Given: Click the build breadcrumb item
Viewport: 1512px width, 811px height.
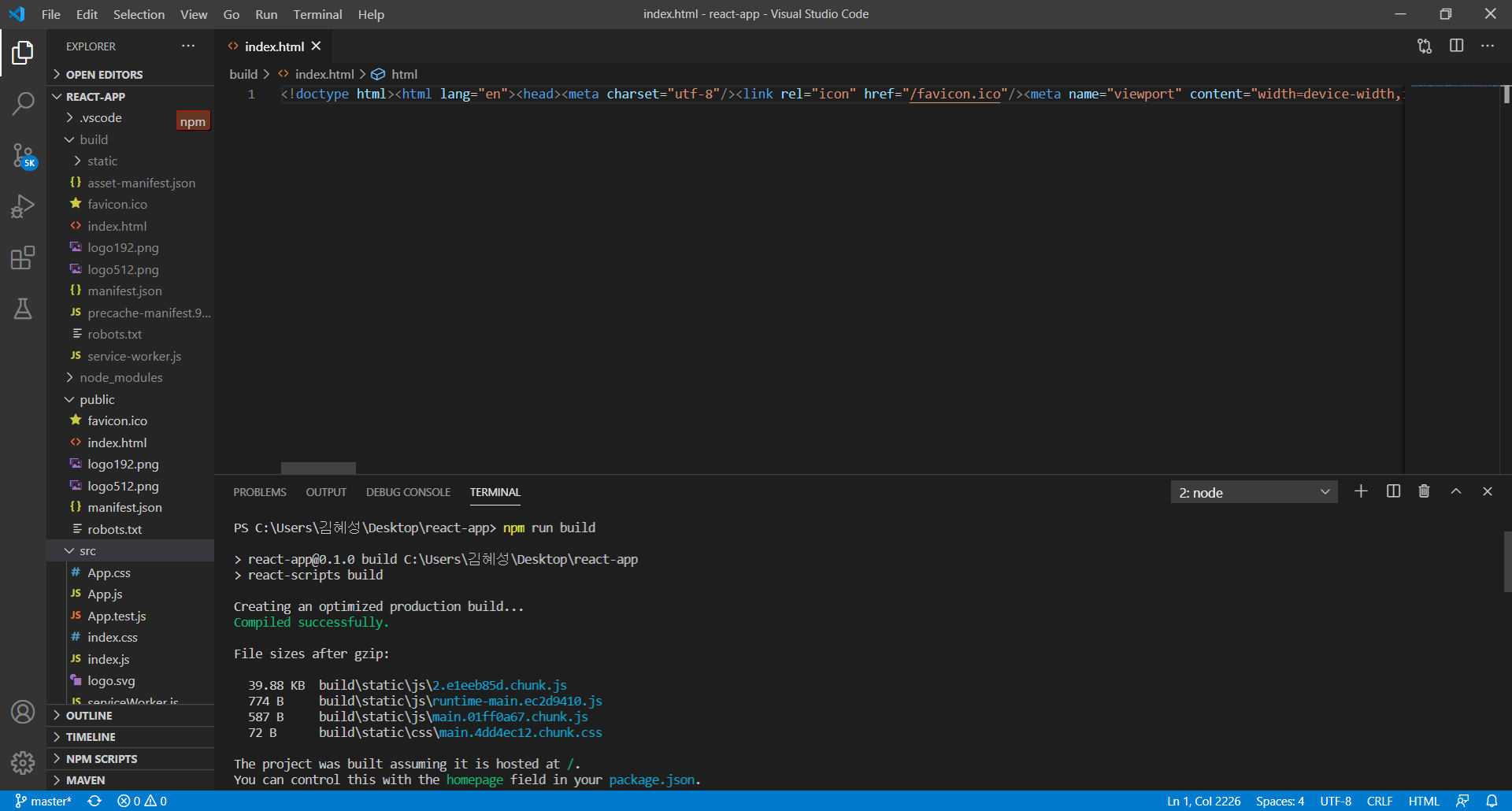Looking at the screenshot, I should click(243, 74).
